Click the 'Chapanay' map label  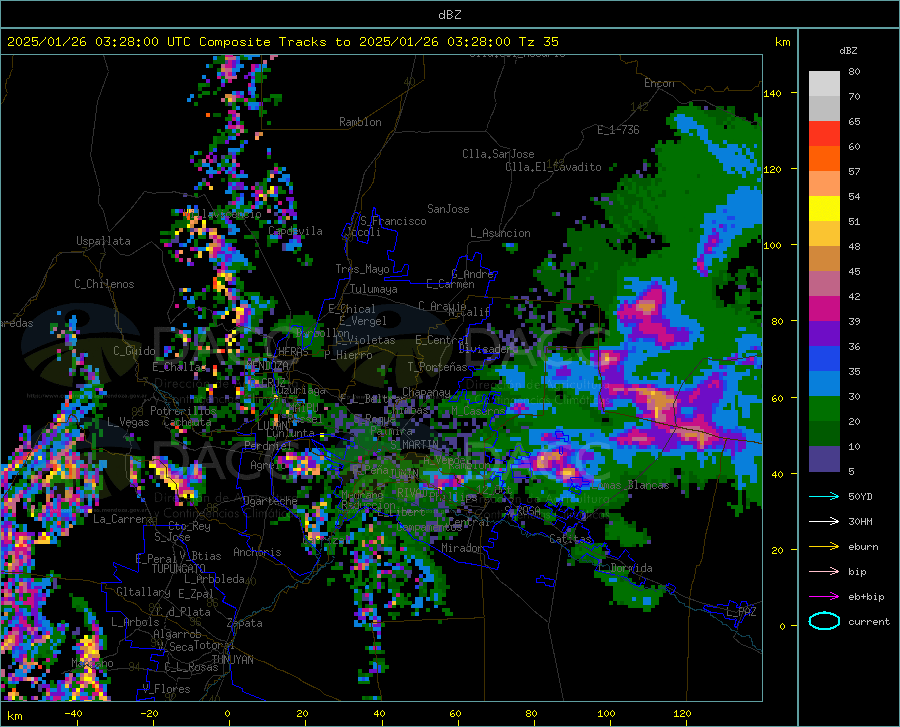(426, 392)
